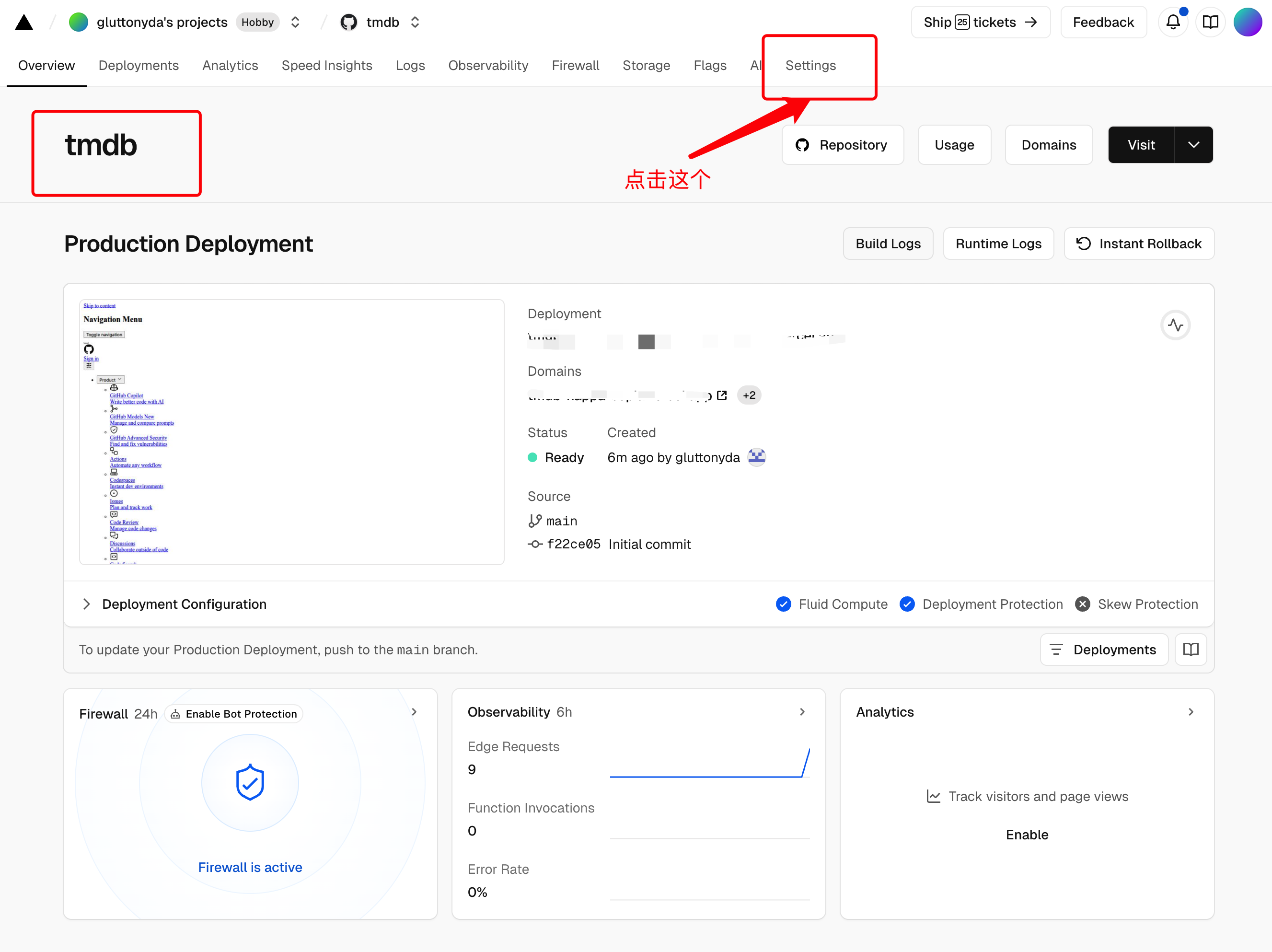Click the main branch icon
The image size is (1272, 952).
(x=535, y=521)
